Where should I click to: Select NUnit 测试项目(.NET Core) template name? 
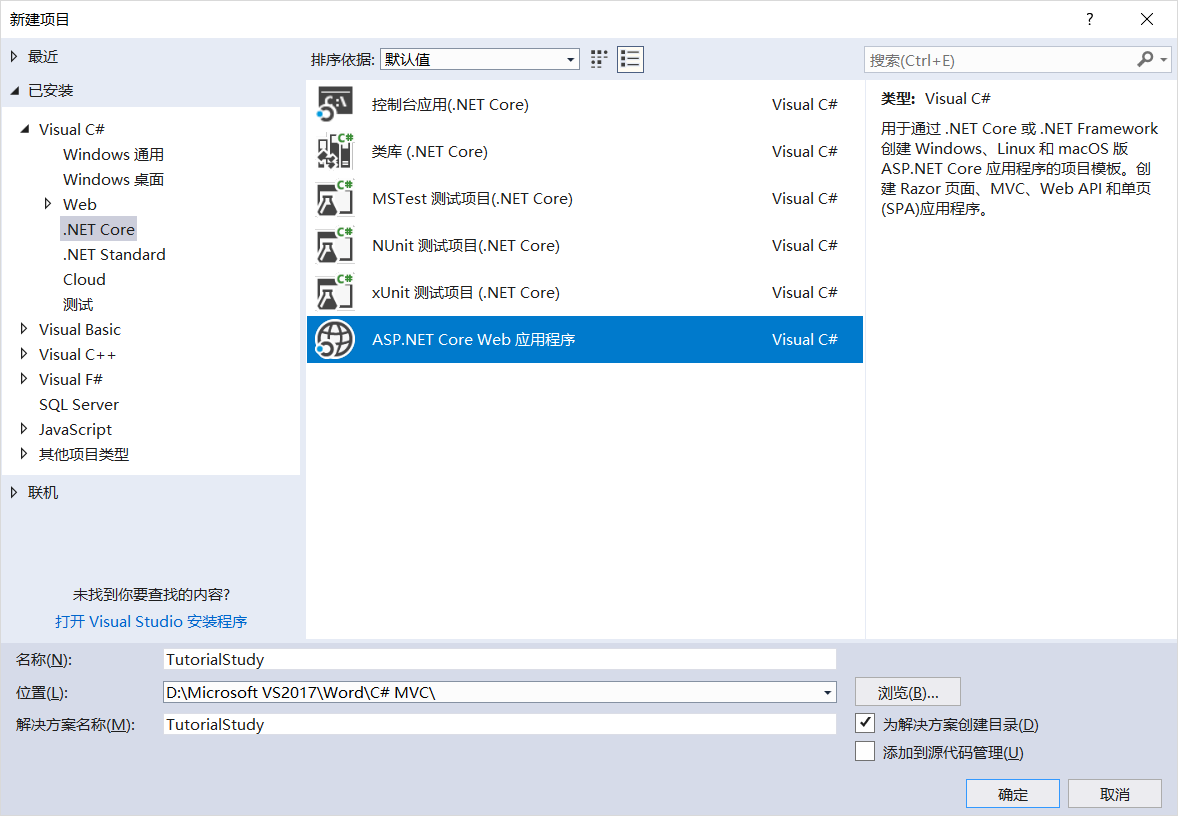[x=466, y=246]
